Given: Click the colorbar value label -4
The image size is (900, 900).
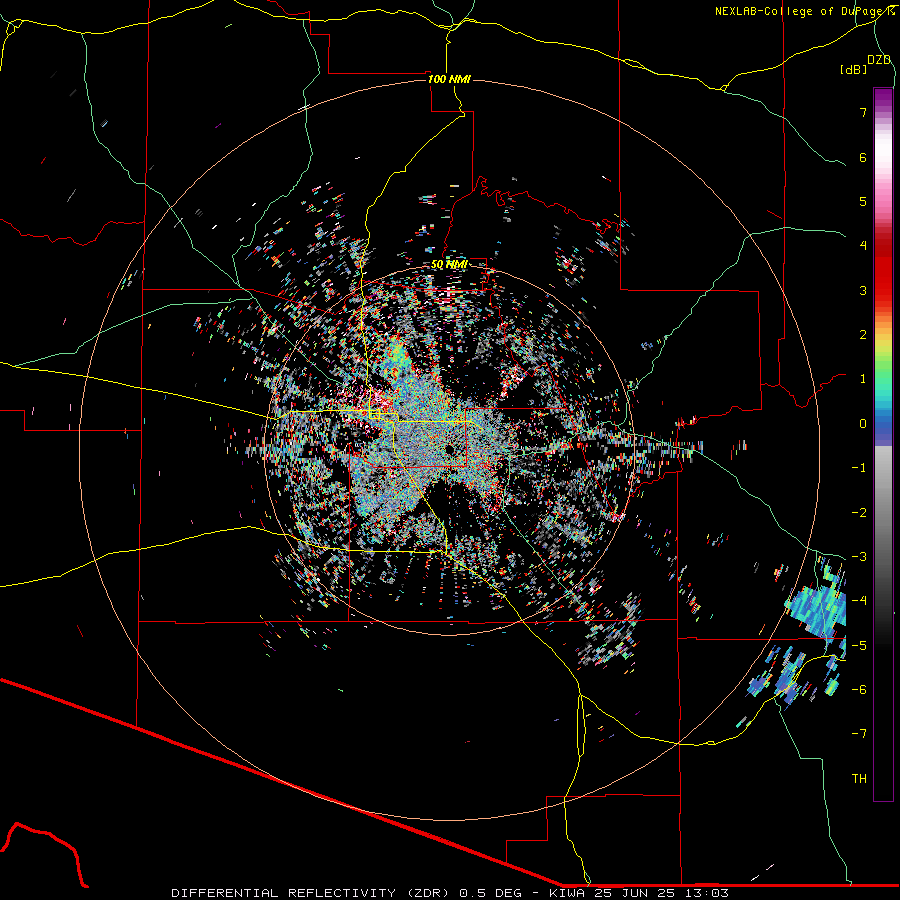Looking at the screenshot, I should coord(859,601).
